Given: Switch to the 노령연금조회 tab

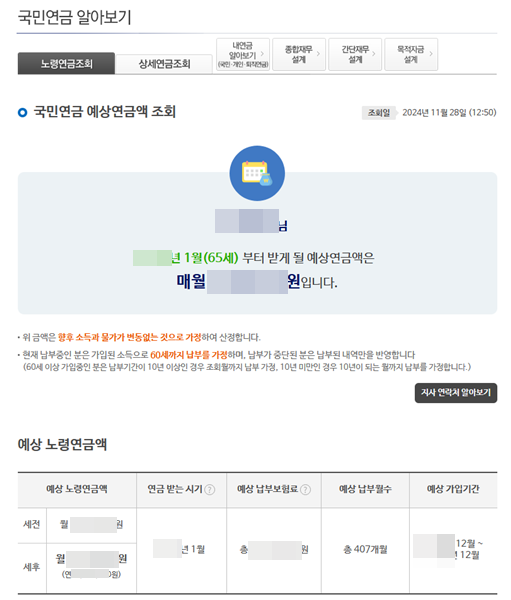Looking at the screenshot, I should [66, 63].
